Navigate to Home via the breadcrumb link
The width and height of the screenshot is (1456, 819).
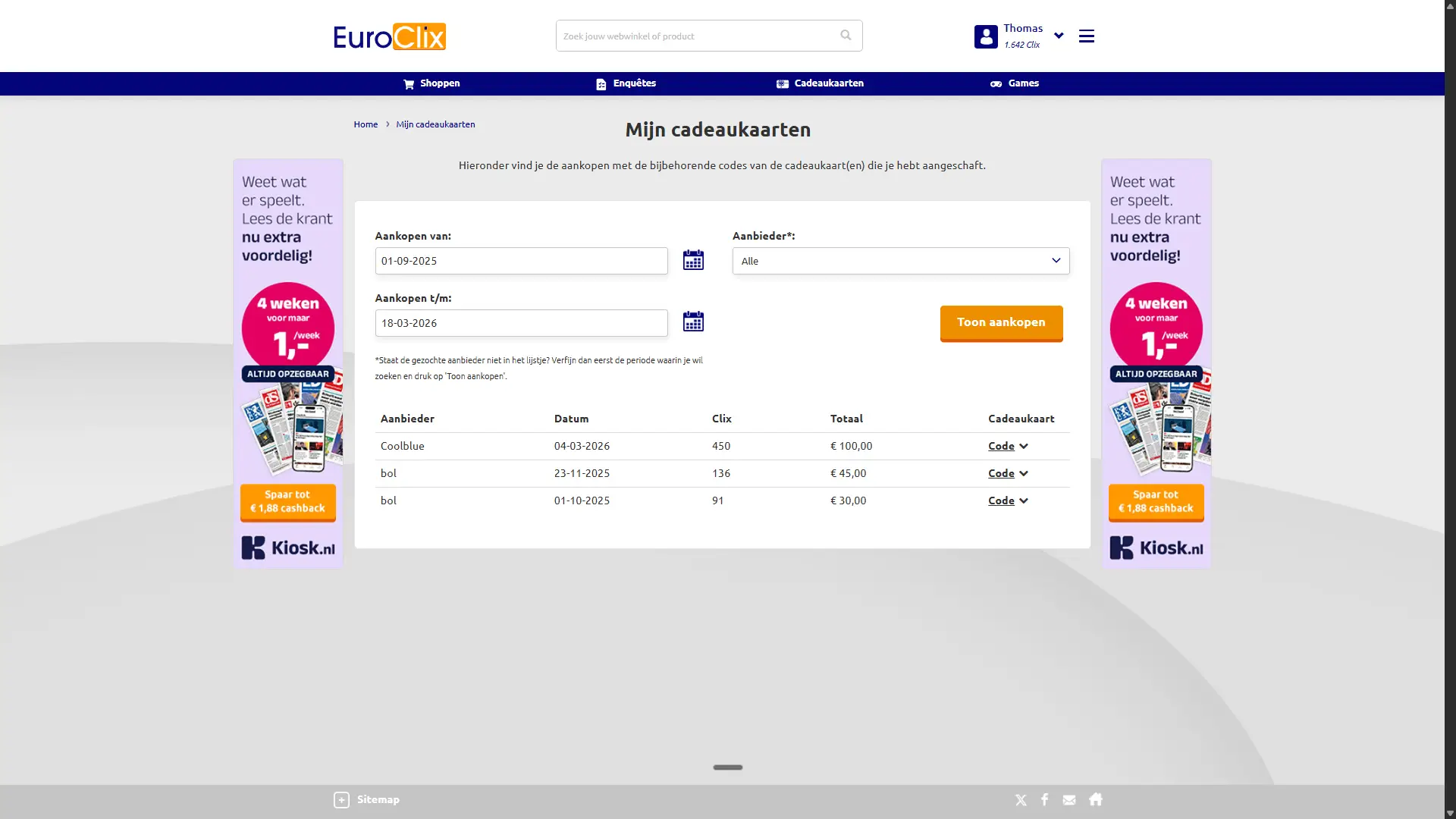click(365, 124)
